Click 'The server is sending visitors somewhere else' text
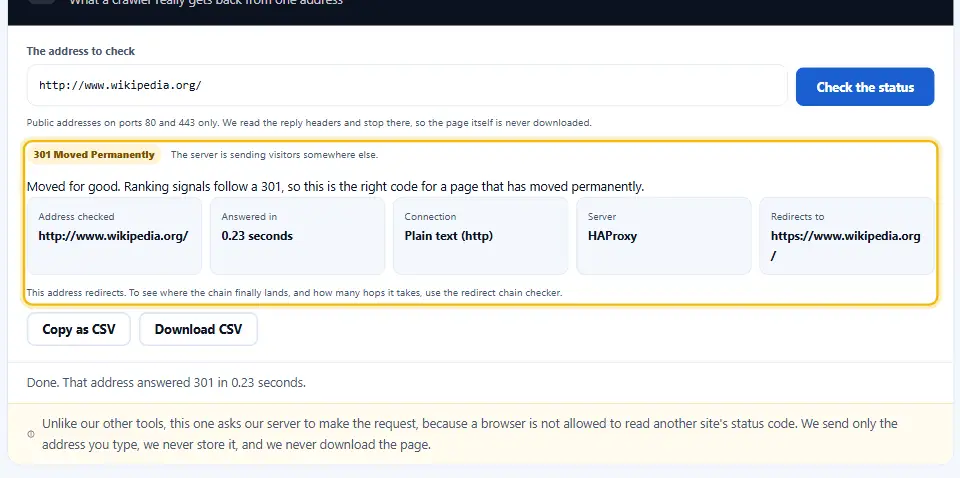Screen dimensions: 960x478 tap(274, 155)
